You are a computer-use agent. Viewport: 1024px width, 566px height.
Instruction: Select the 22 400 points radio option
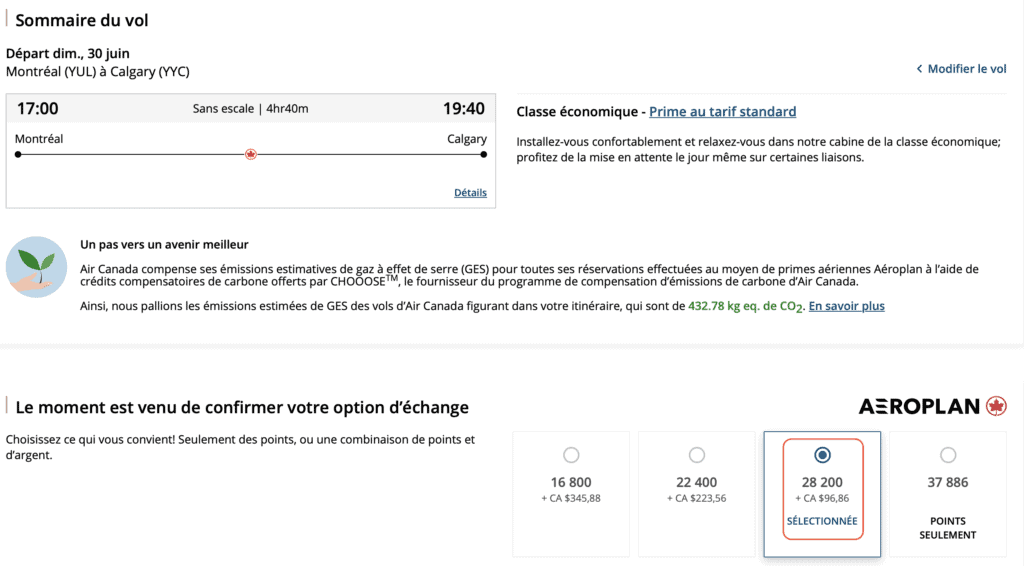(697, 455)
